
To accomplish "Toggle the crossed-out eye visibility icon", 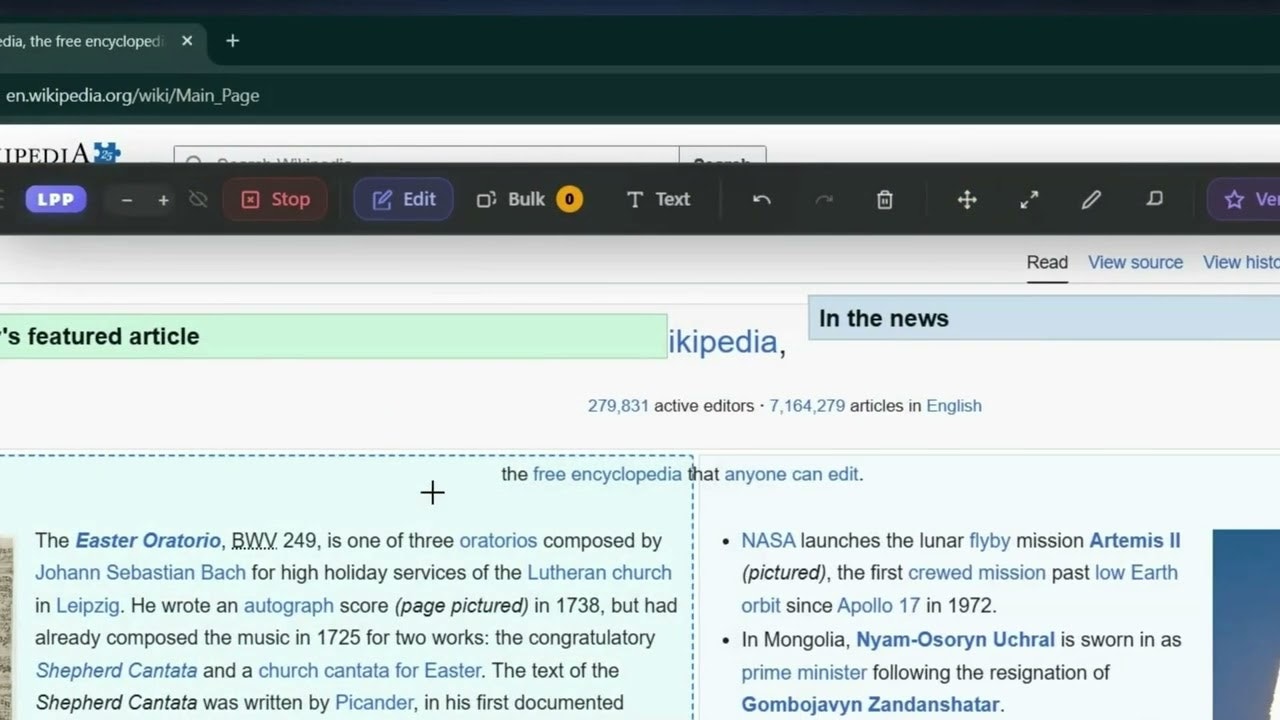I will [x=198, y=200].
